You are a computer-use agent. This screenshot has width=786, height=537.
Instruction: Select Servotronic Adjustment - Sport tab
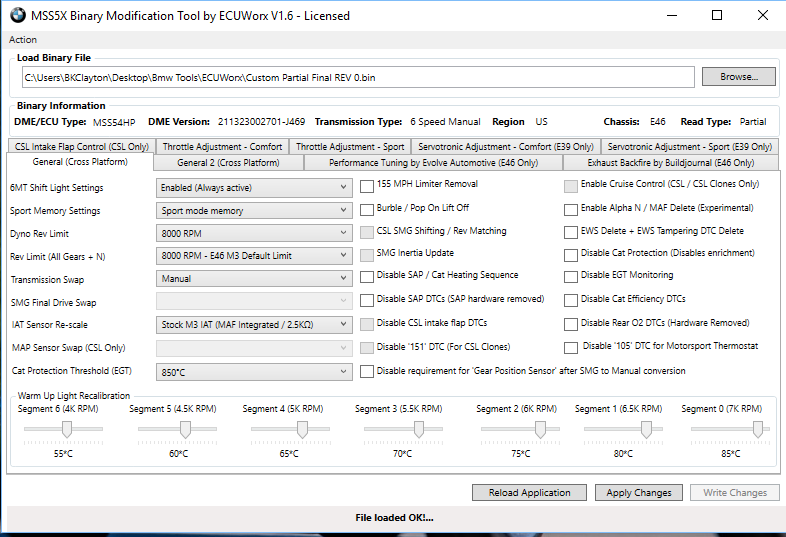coord(690,146)
